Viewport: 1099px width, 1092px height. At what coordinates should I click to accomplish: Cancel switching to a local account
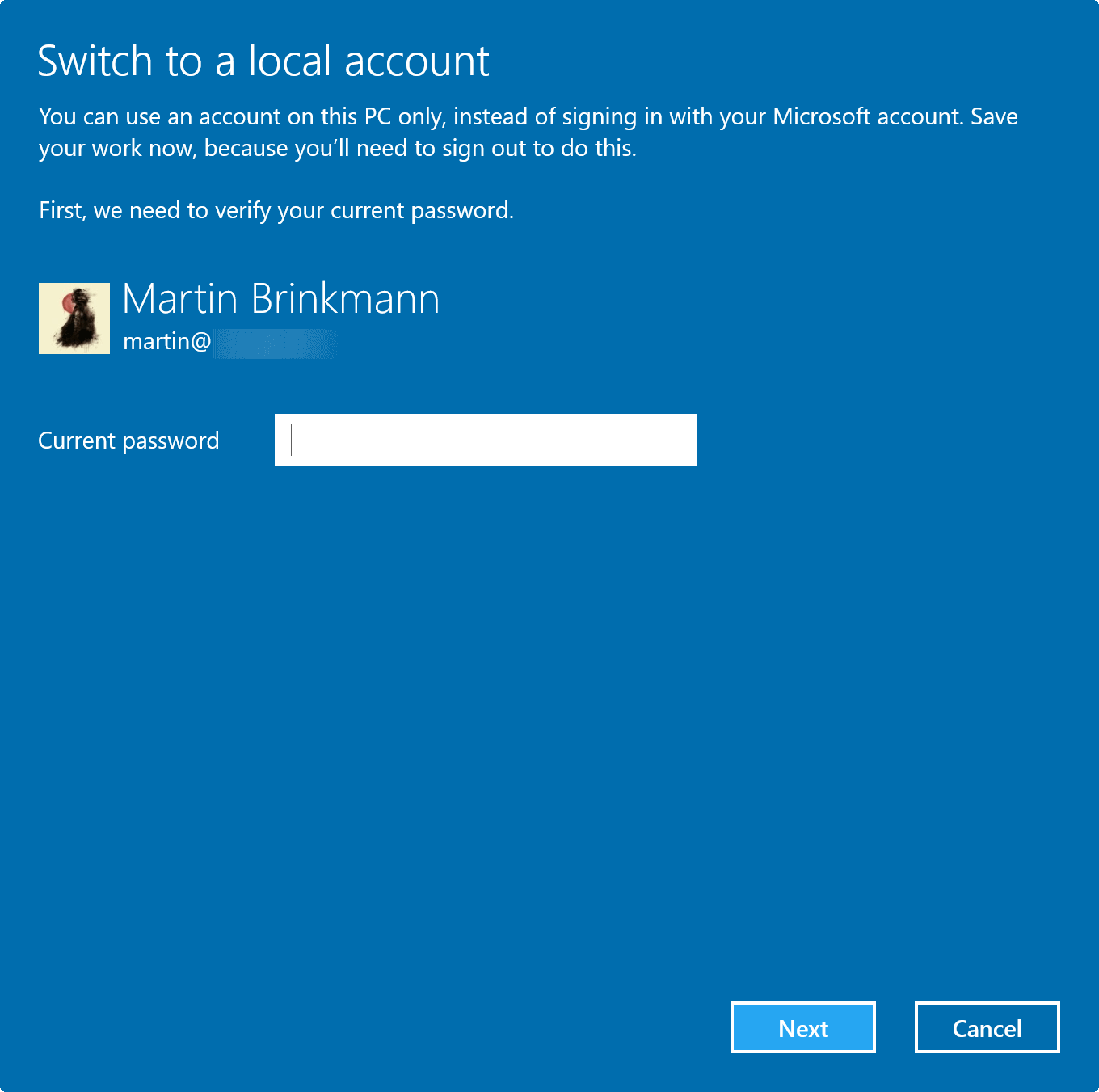click(x=987, y=1027)
